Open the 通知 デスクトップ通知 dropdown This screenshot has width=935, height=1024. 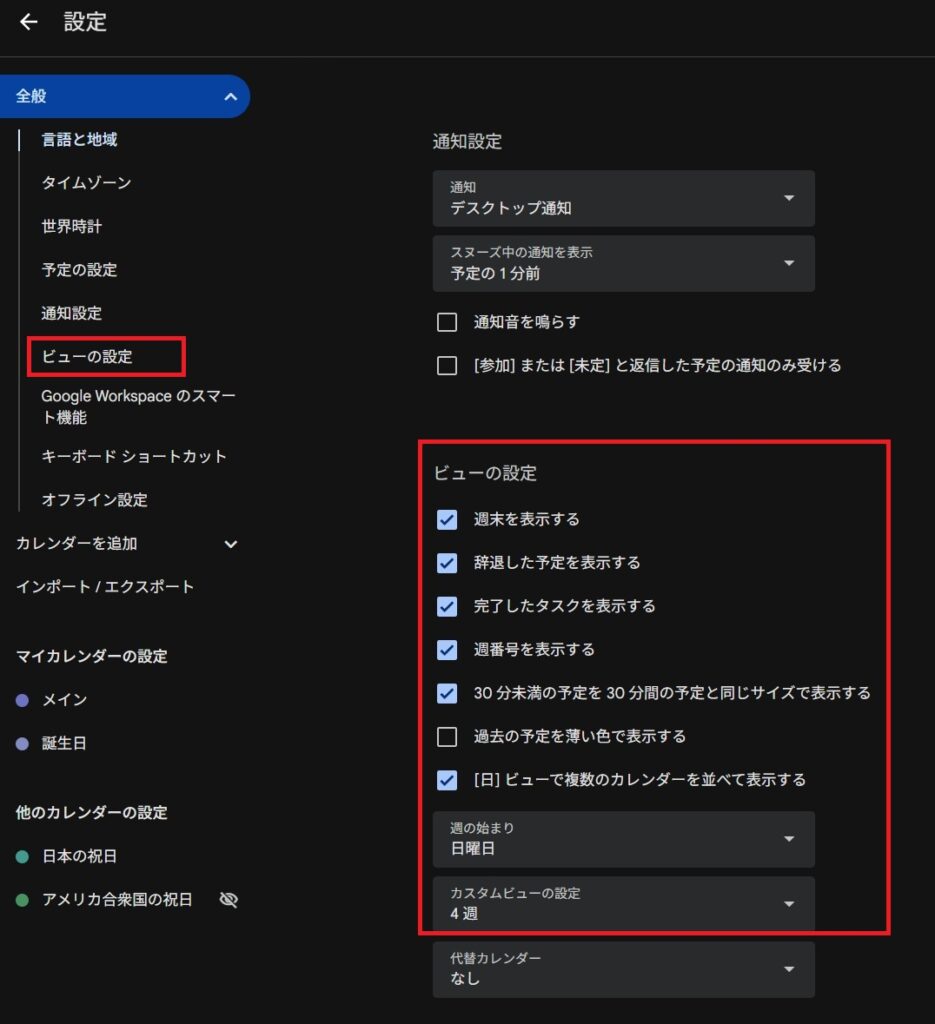[x=623, y=198]
